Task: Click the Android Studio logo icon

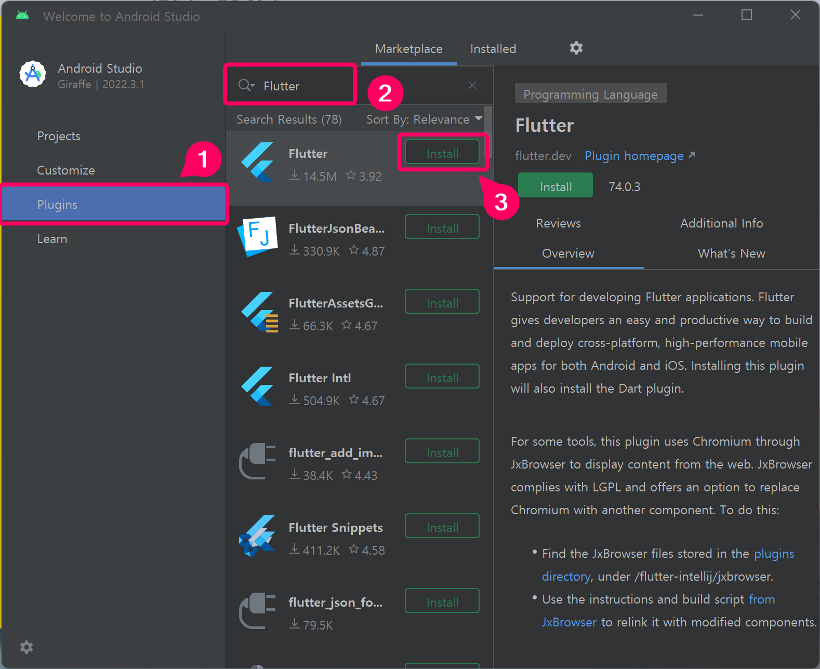Action: tap(33, 74)
